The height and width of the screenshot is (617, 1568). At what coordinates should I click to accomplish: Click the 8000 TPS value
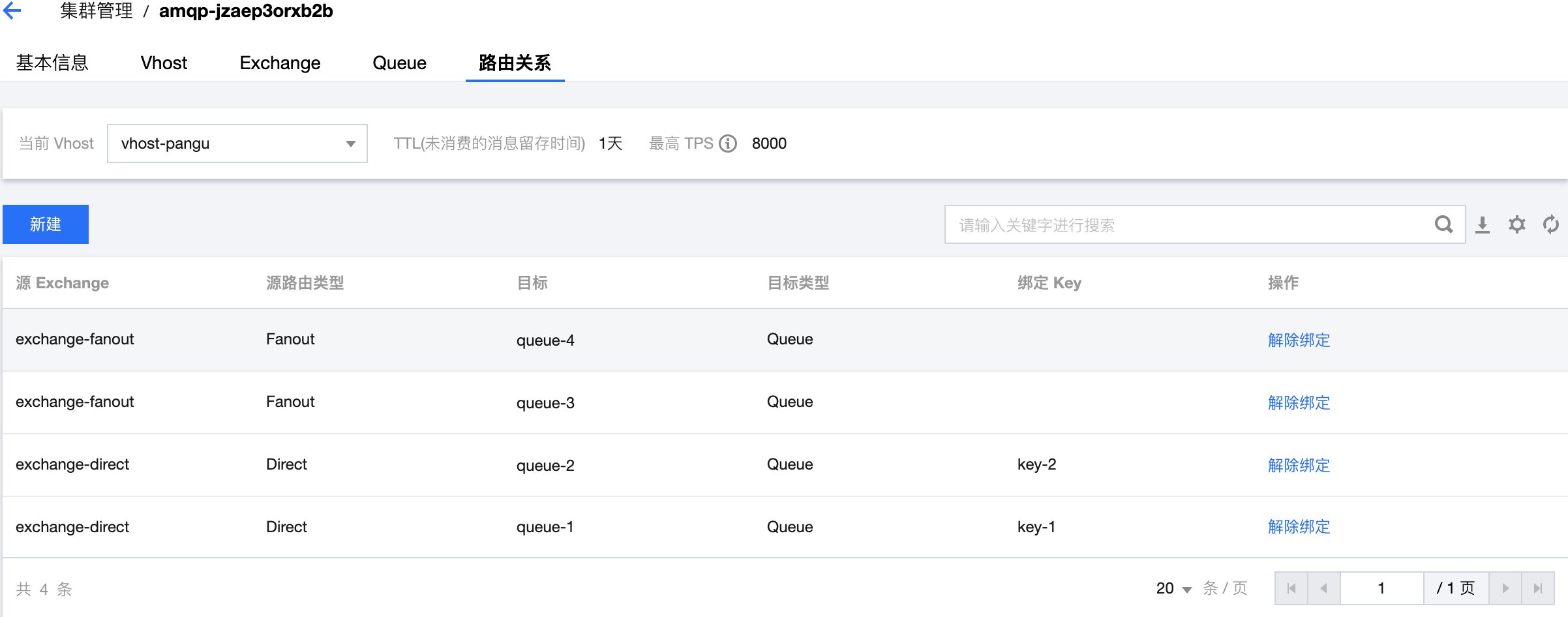click(x=769, y=143)
